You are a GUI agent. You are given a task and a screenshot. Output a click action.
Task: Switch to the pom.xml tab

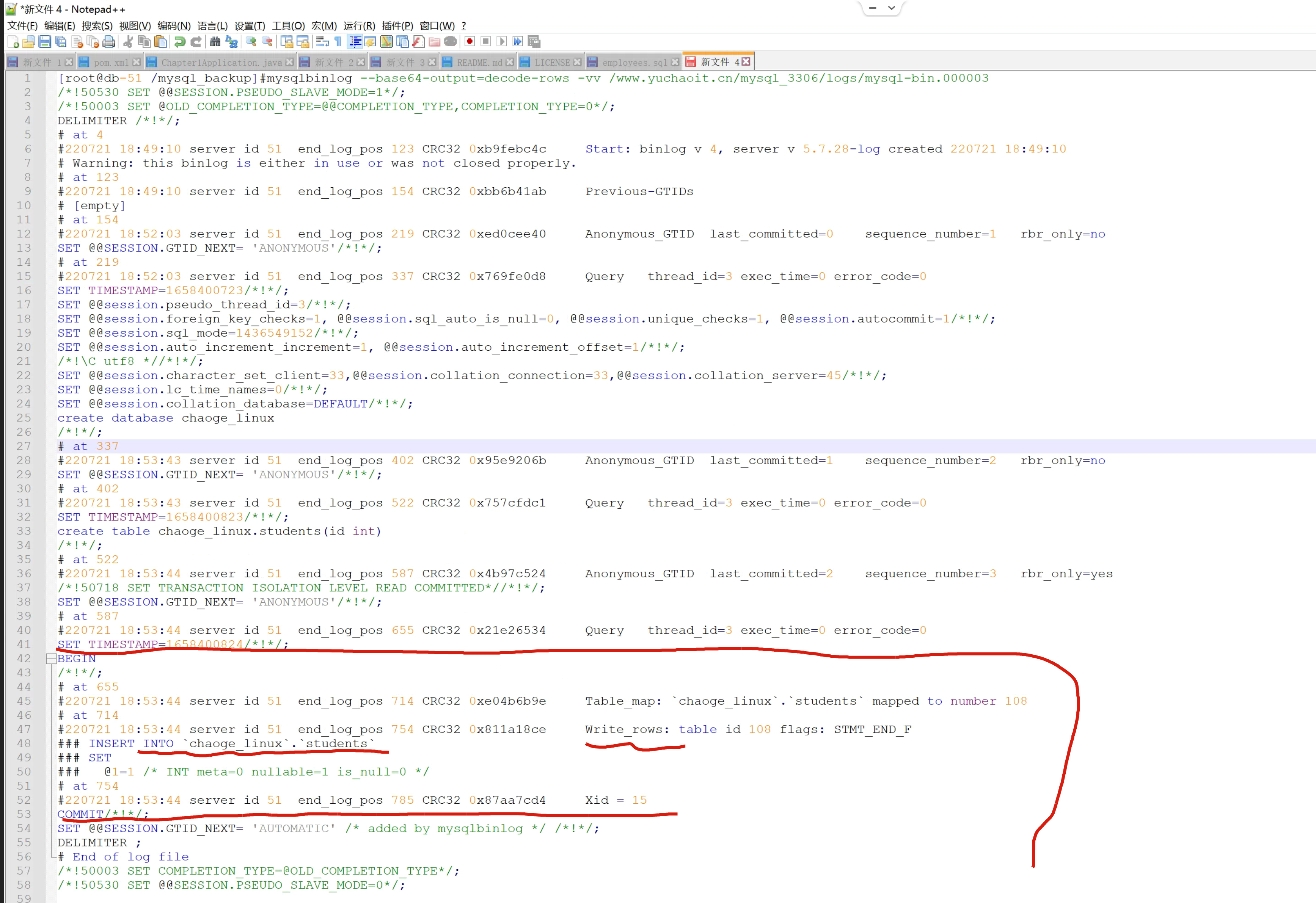point(111,62)
